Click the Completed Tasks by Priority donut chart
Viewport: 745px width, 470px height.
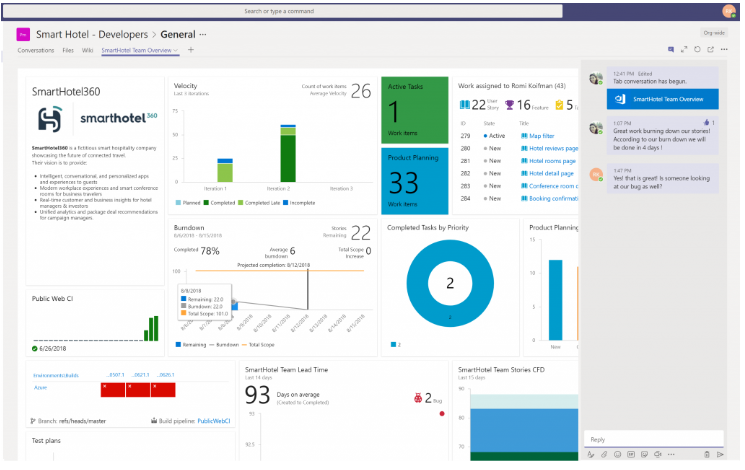coord(450,283)
